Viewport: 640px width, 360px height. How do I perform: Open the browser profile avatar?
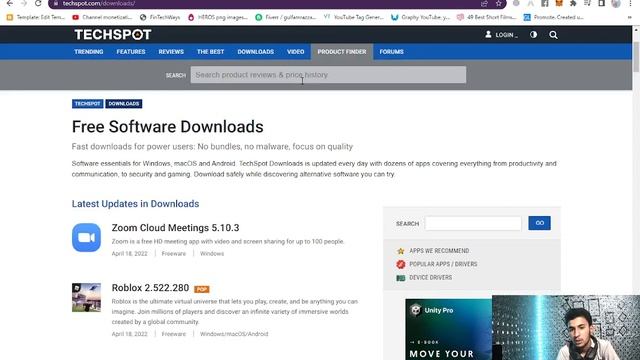(616, 3)
